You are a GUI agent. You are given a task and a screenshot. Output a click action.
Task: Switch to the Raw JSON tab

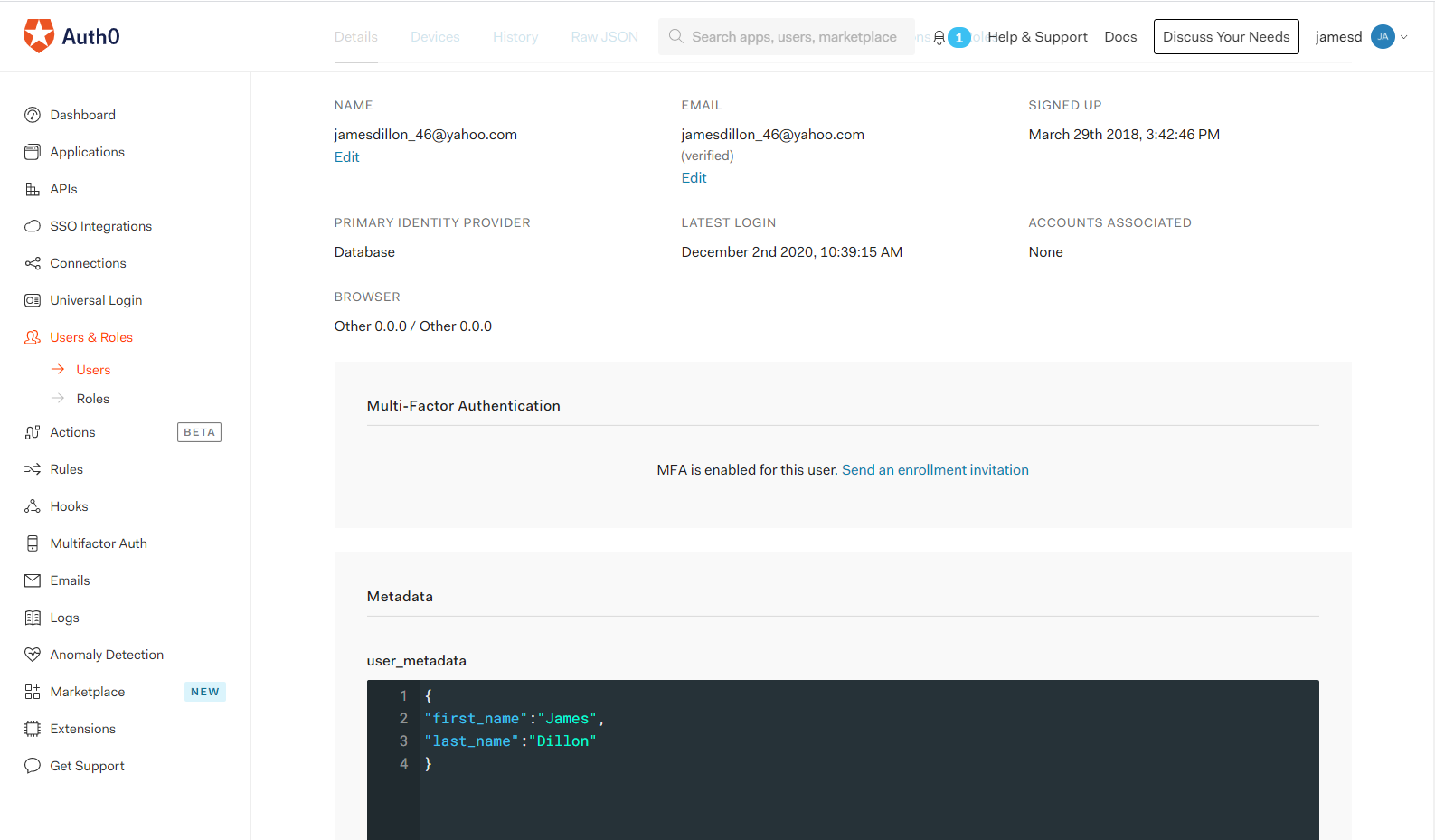(x=605, y=37)
